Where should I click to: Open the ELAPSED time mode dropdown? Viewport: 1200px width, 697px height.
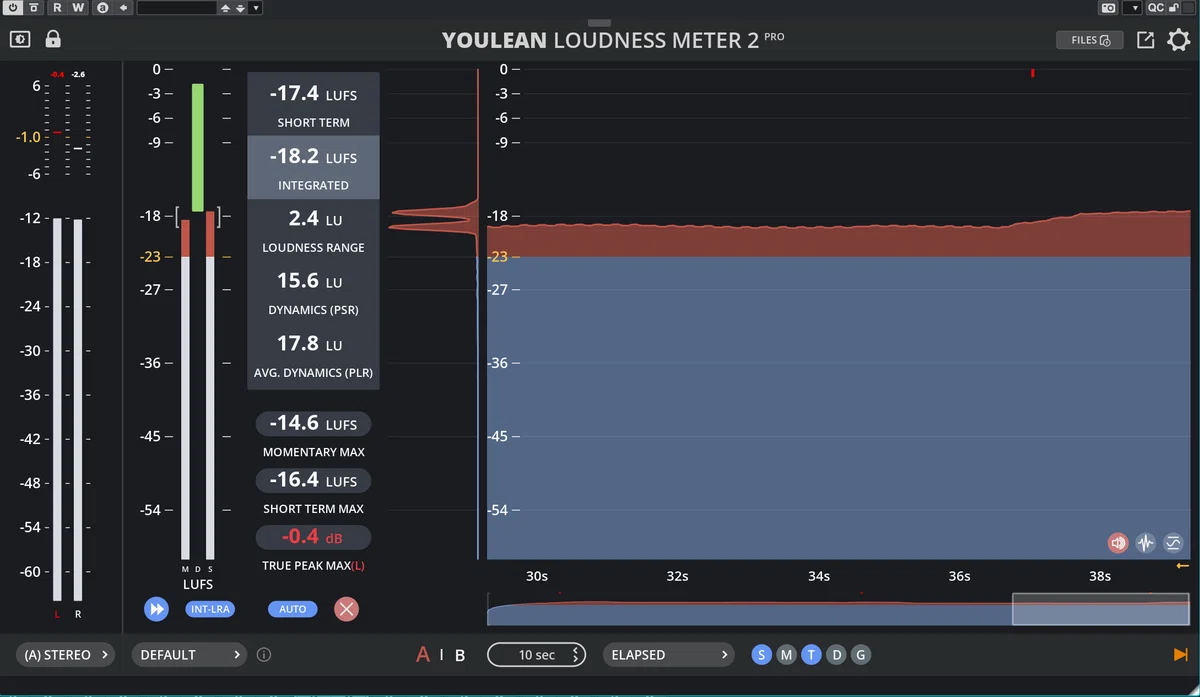669,655
